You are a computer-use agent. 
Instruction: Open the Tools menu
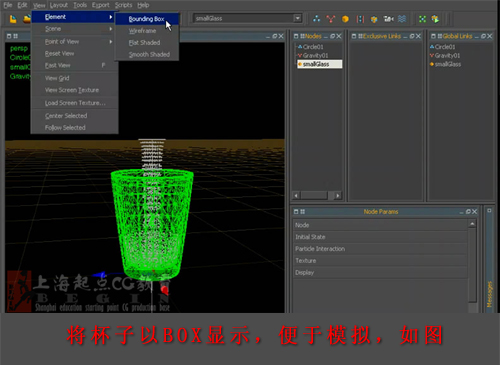pyautogui.click(x=80, y=5)
